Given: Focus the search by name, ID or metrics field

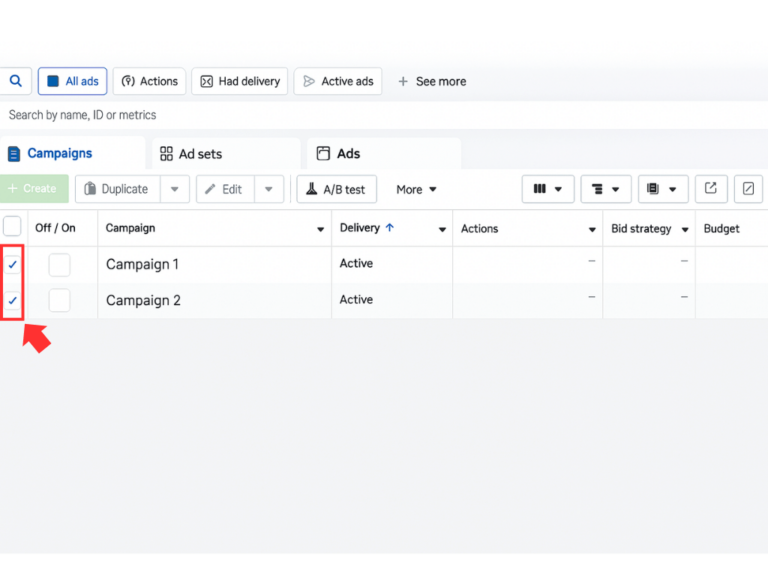Looking at the screenshot, I should click(x=384, y=115).
